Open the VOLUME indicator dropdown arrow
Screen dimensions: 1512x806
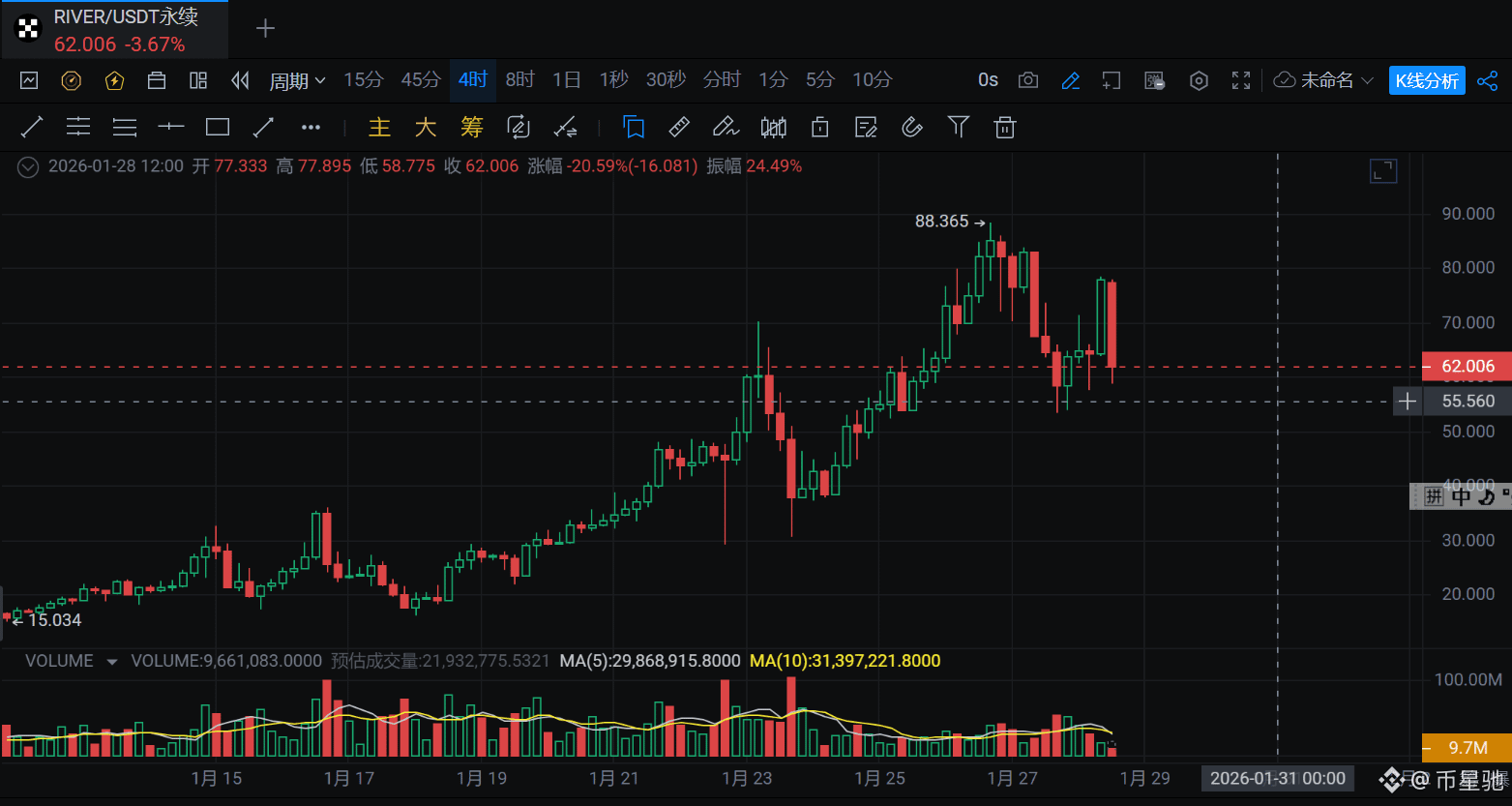pos(111,662)
